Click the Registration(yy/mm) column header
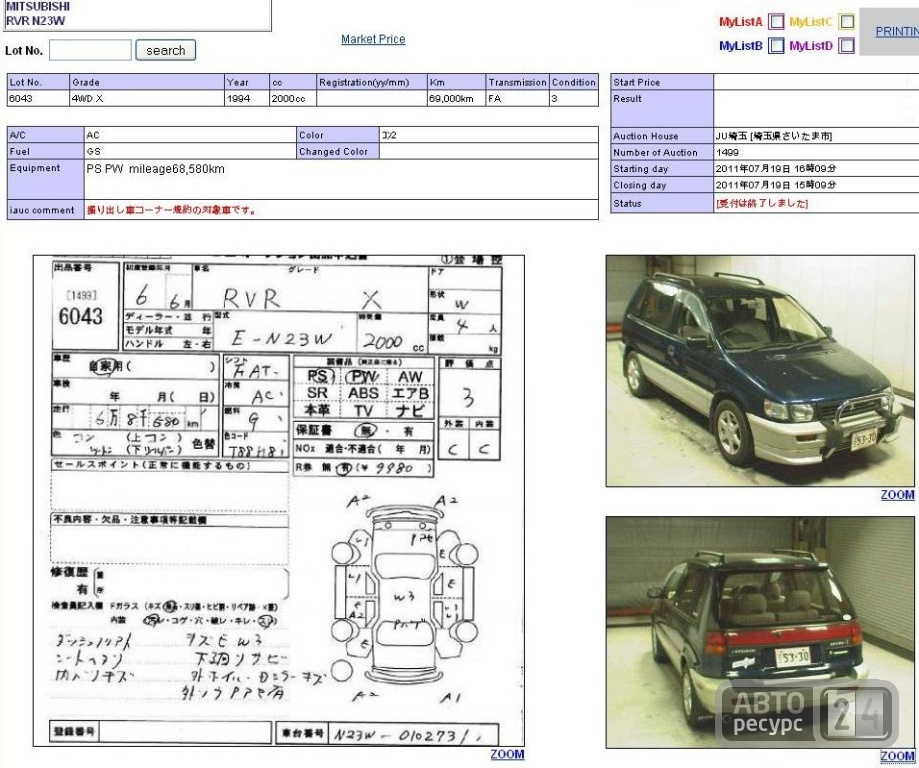 pyautogui.click(x=372, y=82)
